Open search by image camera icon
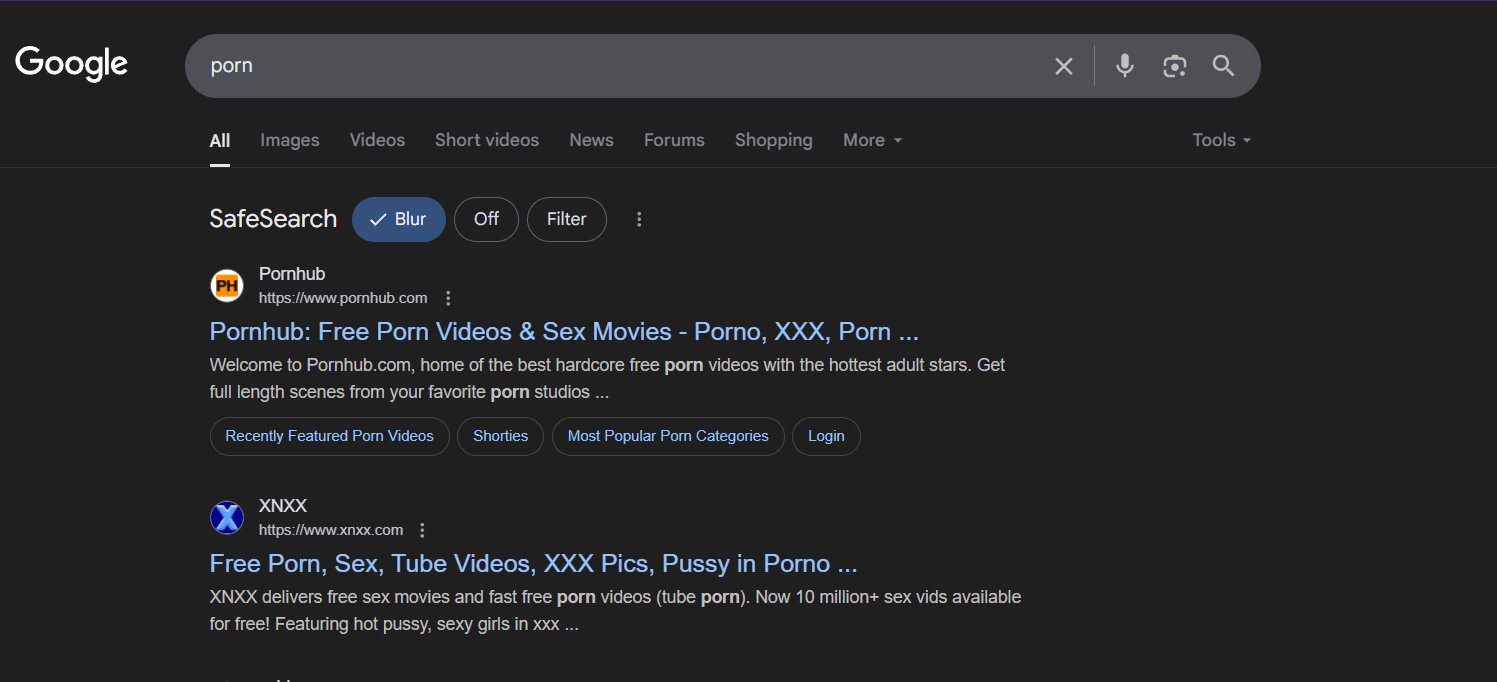Screen dimensions: 1497x682 point(1174,66)
